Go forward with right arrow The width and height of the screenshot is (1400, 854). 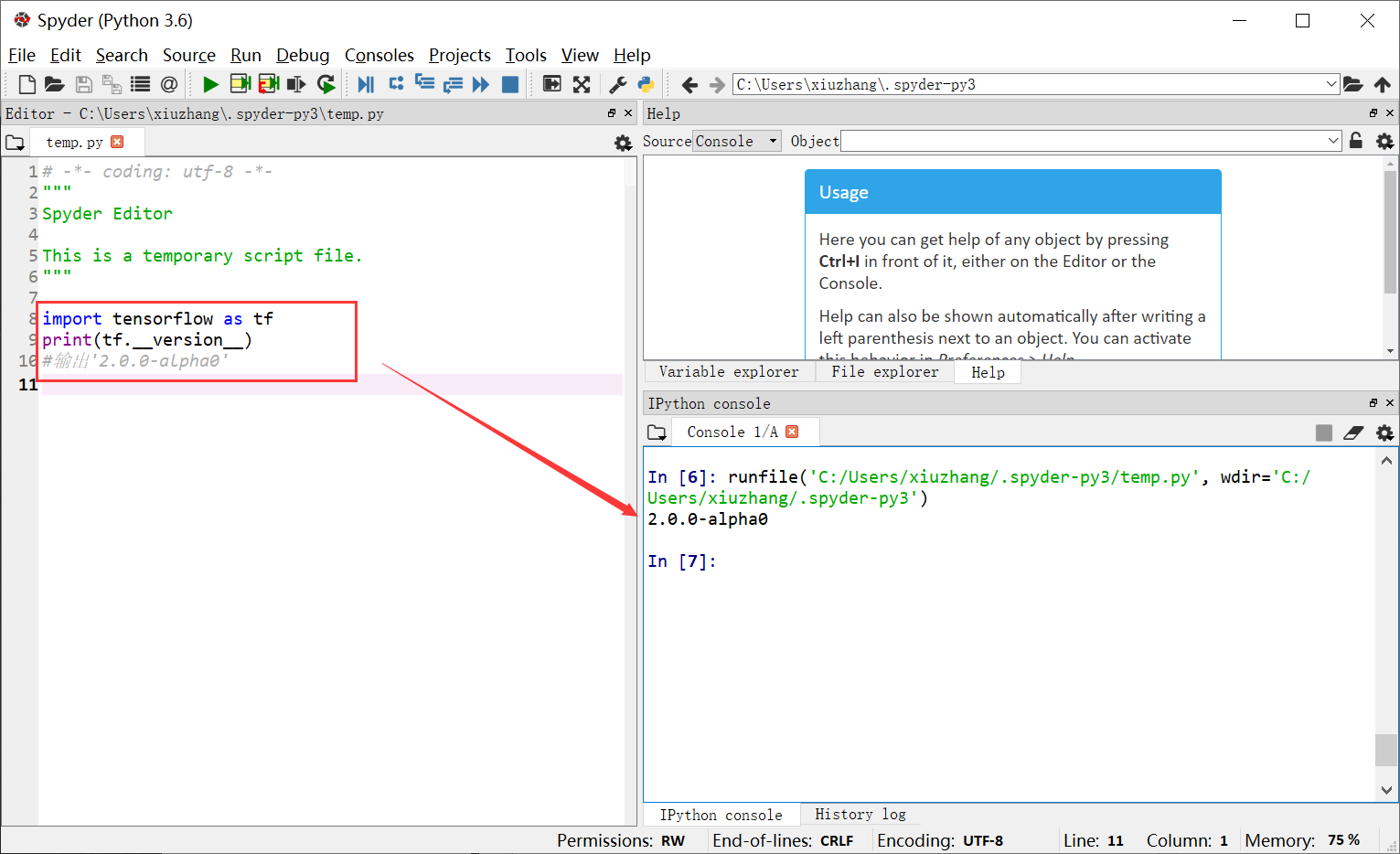tap(717, 84)
